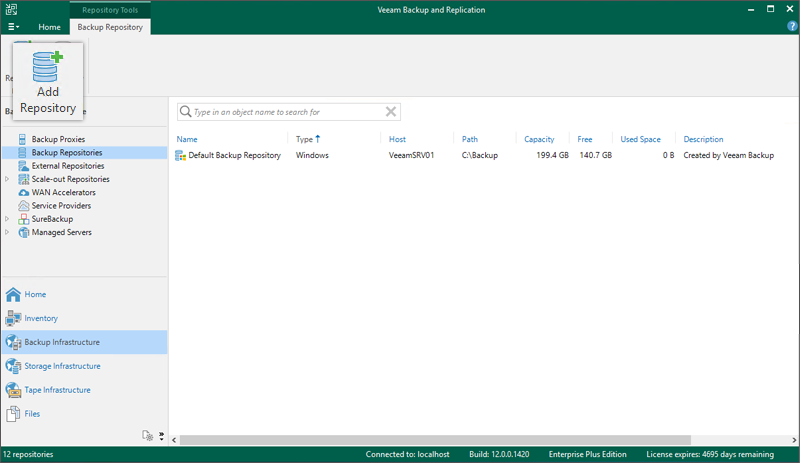Expand the Scale-out Repositories node arrow
The width and height of the screenshot is (800, 463).
(x=7, y=179)
